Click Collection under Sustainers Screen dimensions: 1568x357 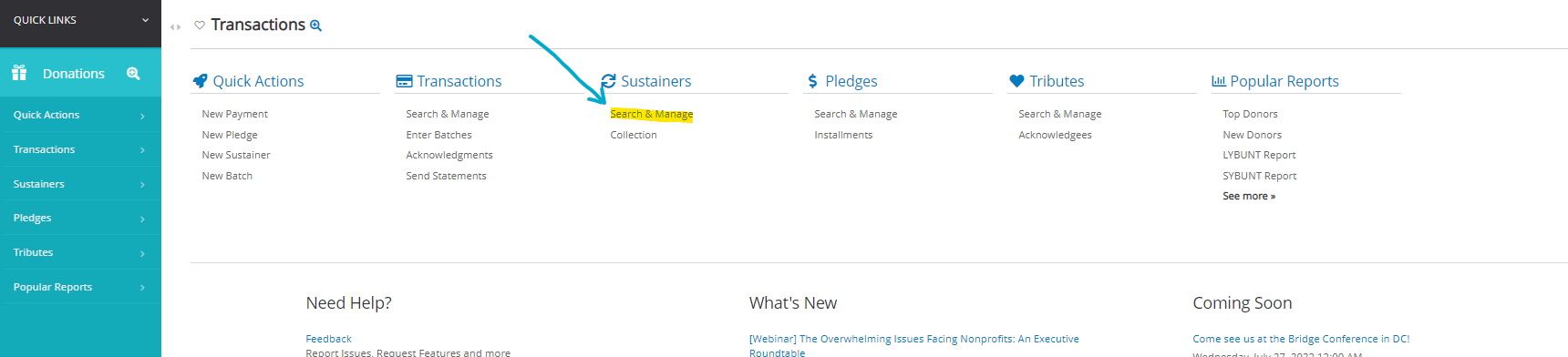(634, 135)
